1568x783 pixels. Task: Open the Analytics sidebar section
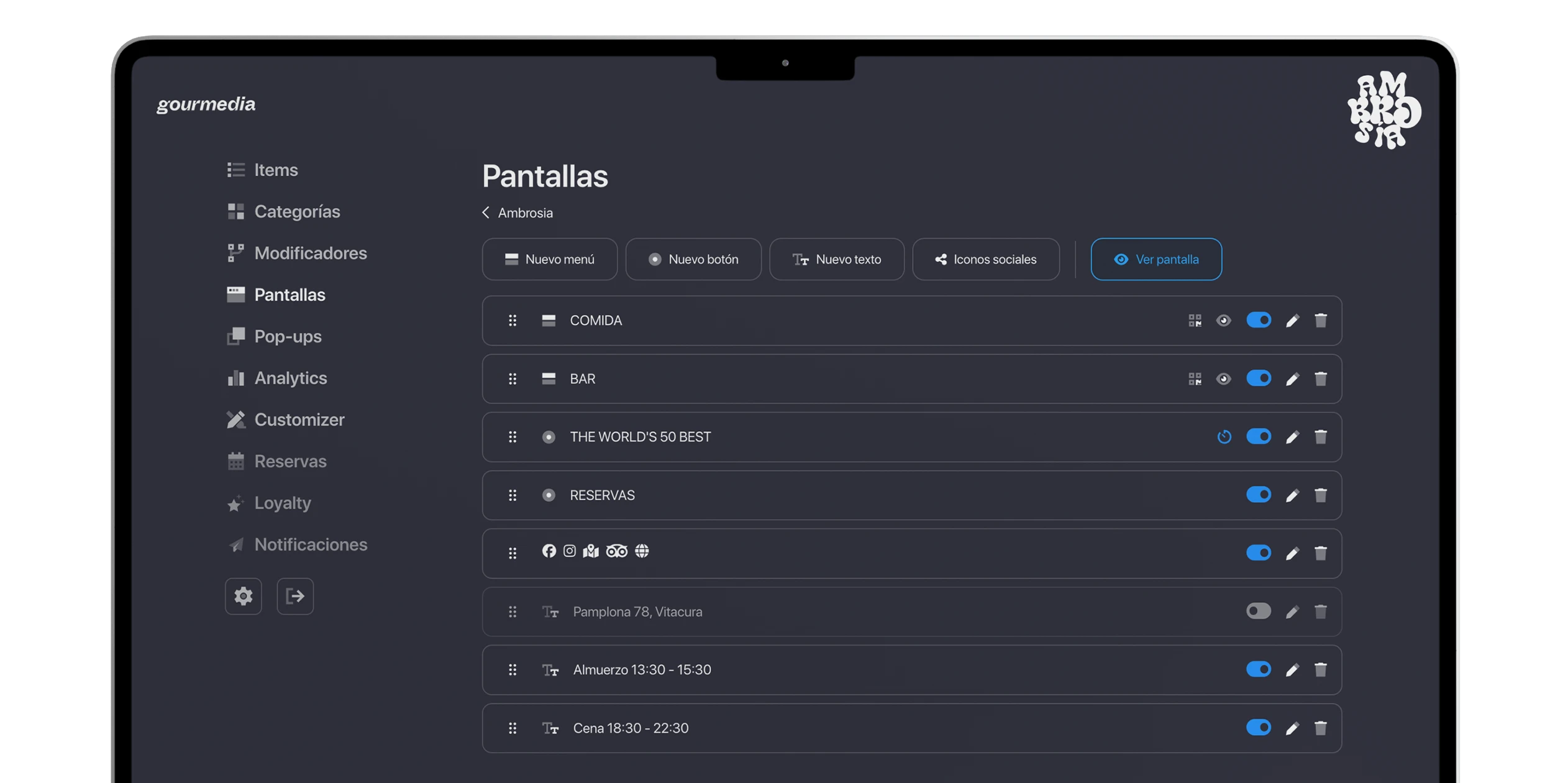coord(290,378)
